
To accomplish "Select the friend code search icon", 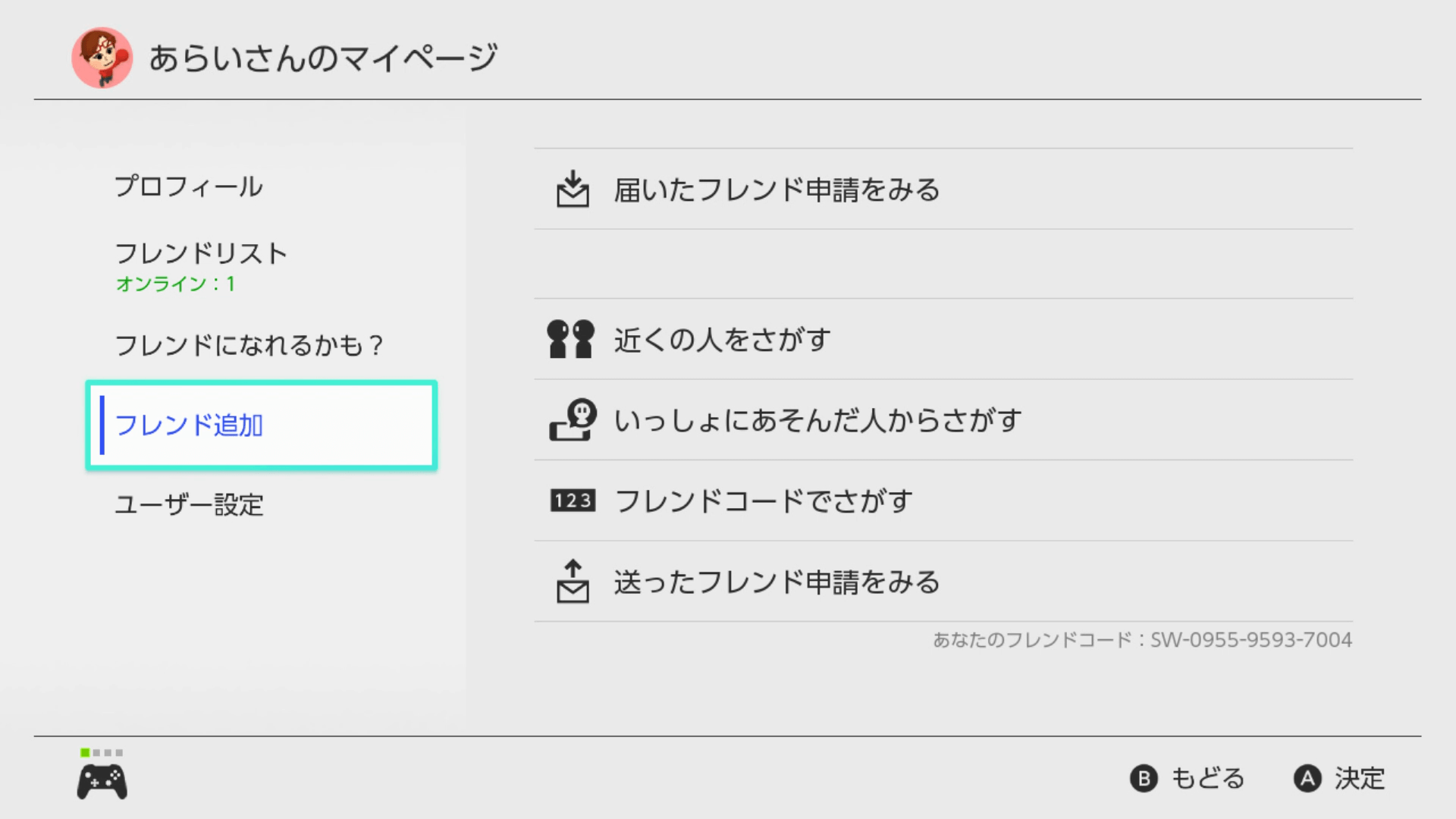I will coord(571,500).
